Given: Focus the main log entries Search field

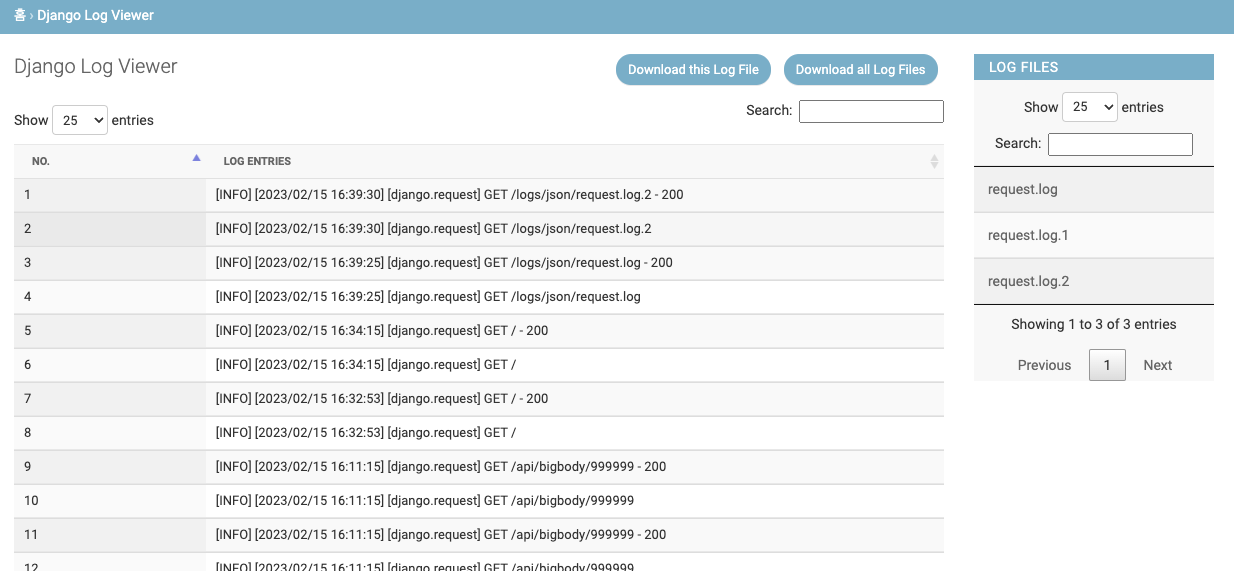Looking at the screenshot, I should [x=871, y=111].
